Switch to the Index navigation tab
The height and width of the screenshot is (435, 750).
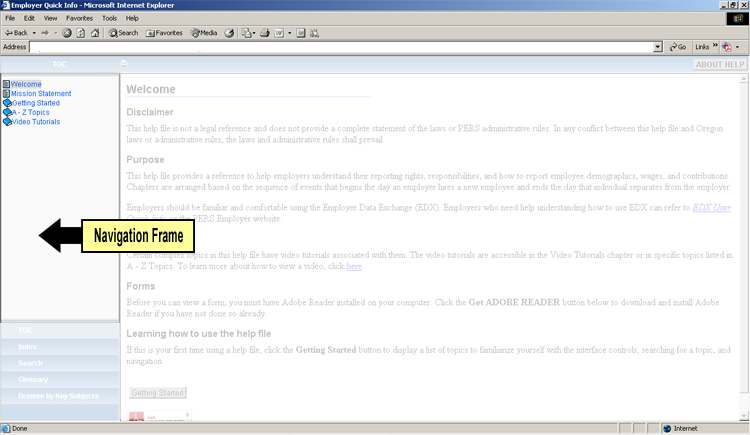click(x=27, y=346)
